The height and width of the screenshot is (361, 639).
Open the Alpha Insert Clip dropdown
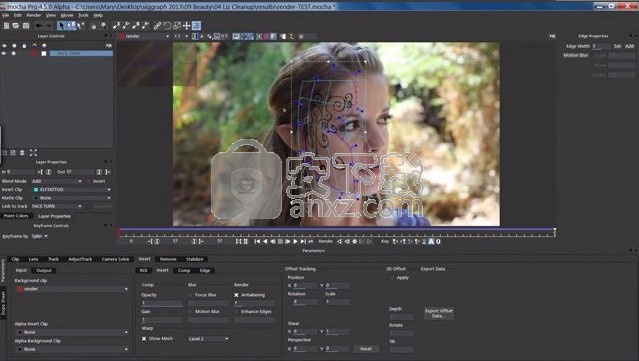click(72, 332)
